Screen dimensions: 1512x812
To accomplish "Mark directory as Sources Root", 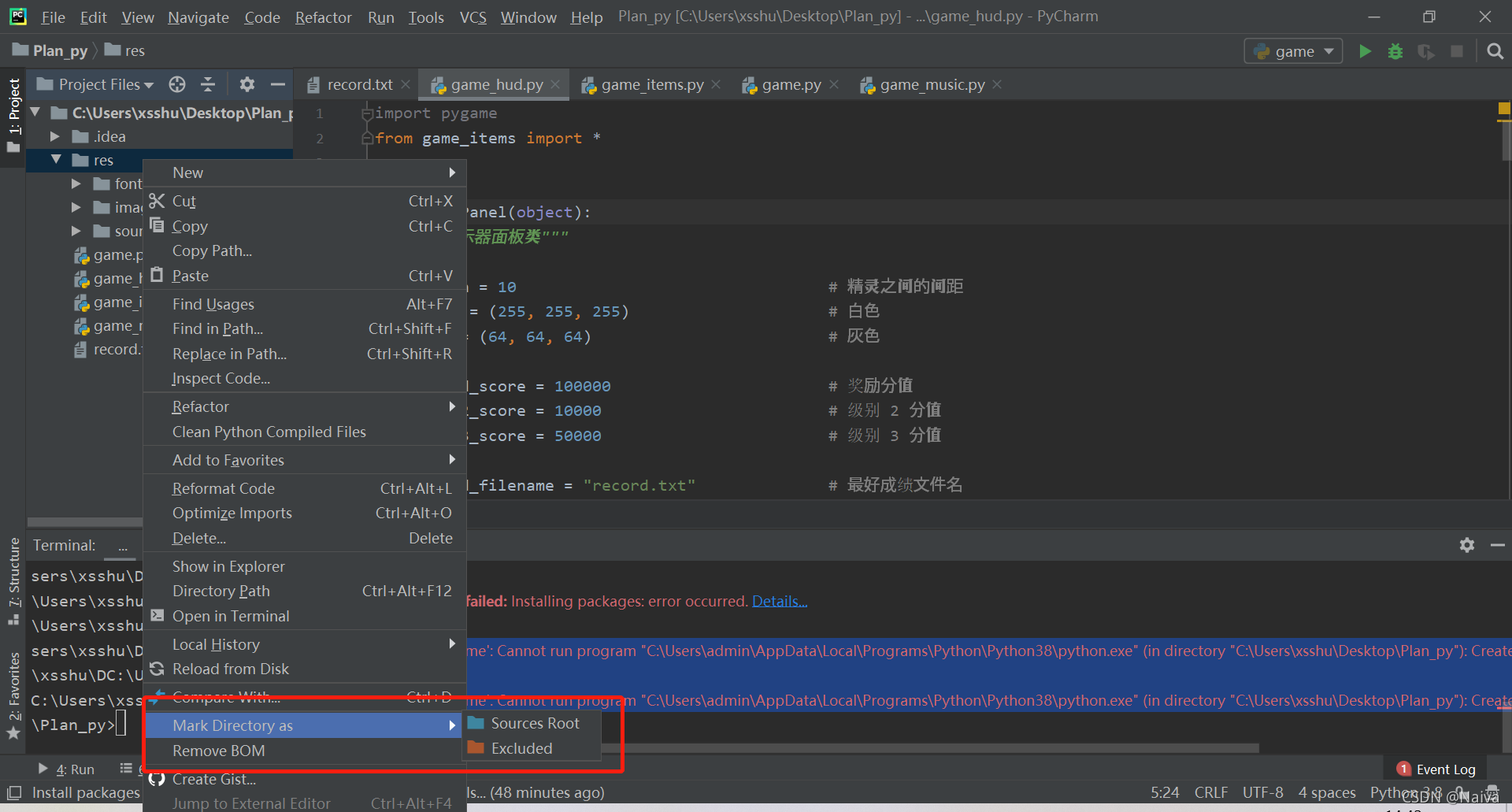I will [532, 723].
